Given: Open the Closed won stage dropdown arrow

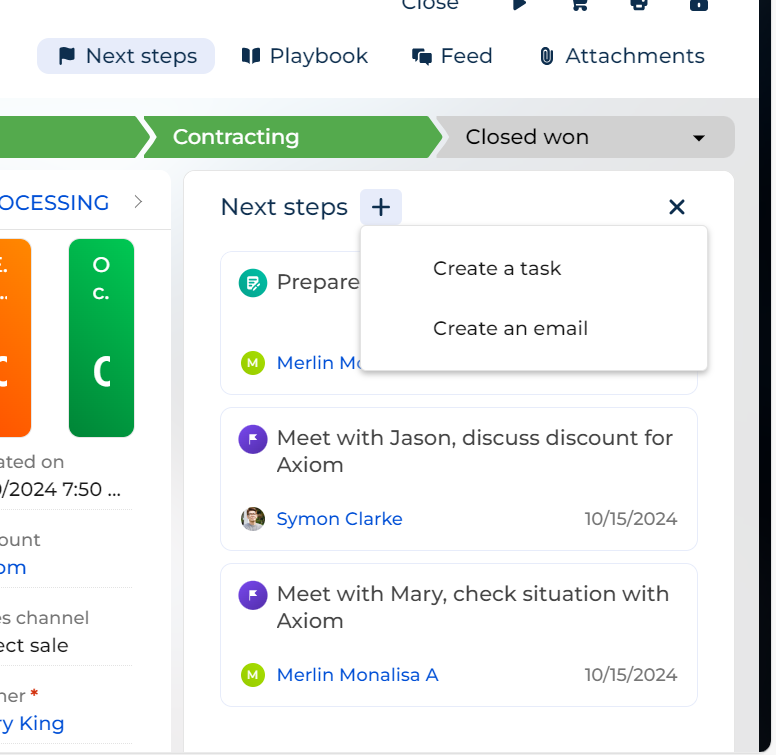Looking at the screenshot, I should pyautogui.click(x=699, y=138).
